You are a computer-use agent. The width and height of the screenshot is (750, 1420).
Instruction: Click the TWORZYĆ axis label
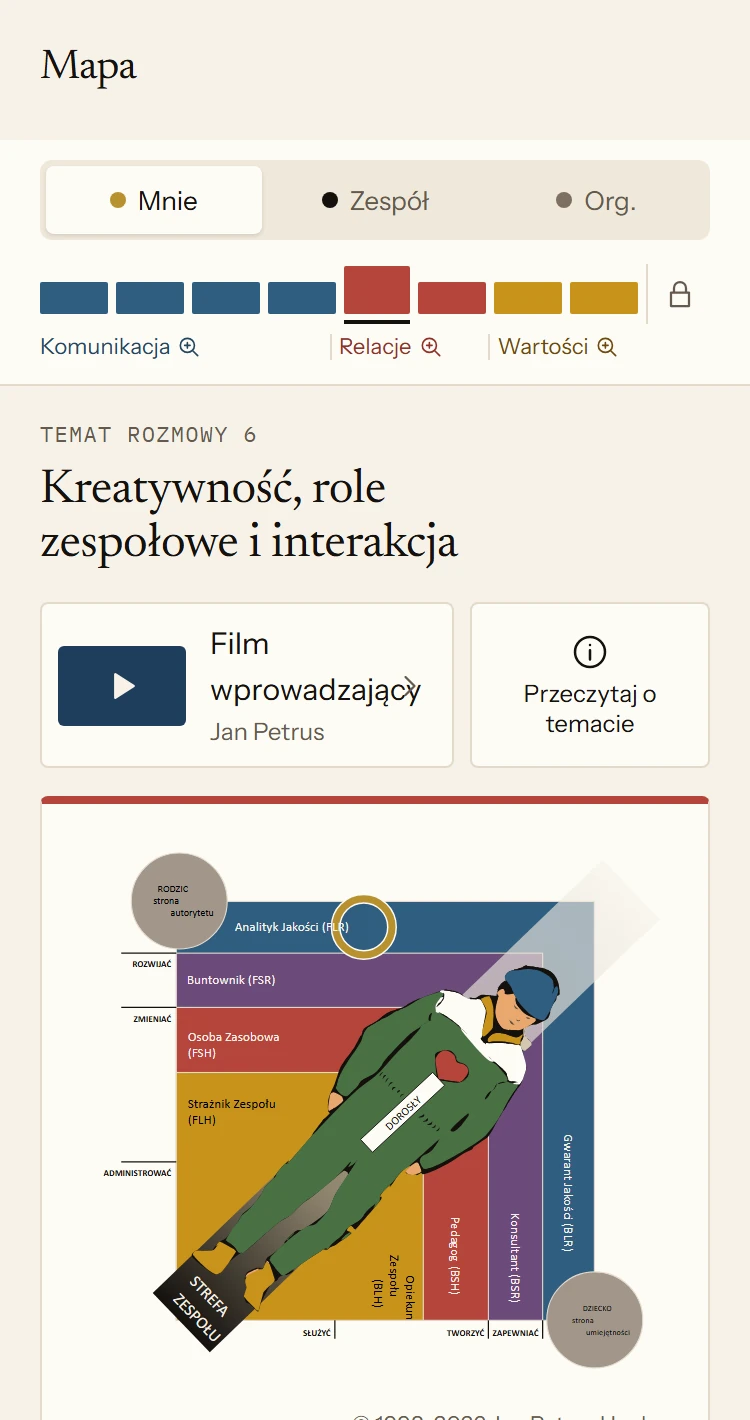point(466,1333)
